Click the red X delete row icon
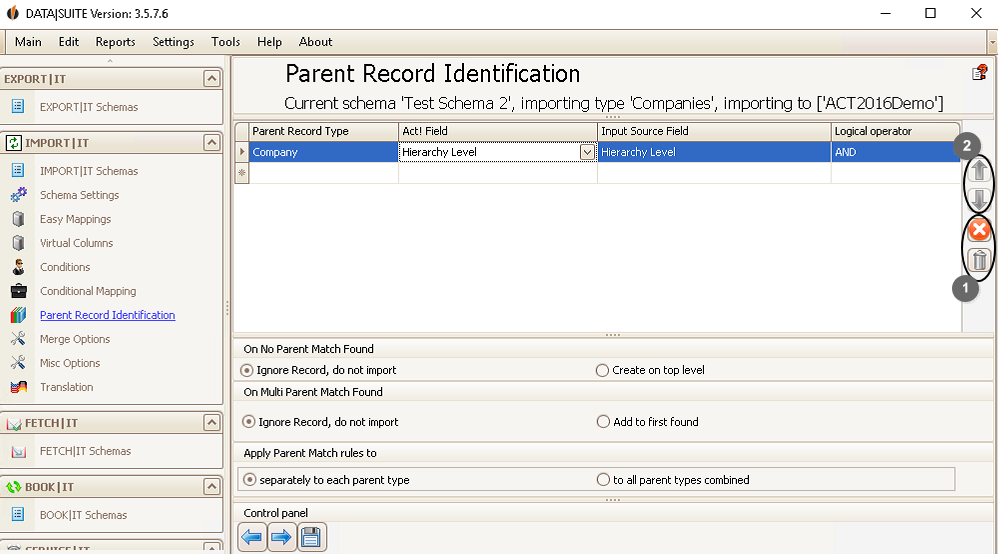Image resolution: width=998 pixels, height=554 pixels. coord(979,230)
